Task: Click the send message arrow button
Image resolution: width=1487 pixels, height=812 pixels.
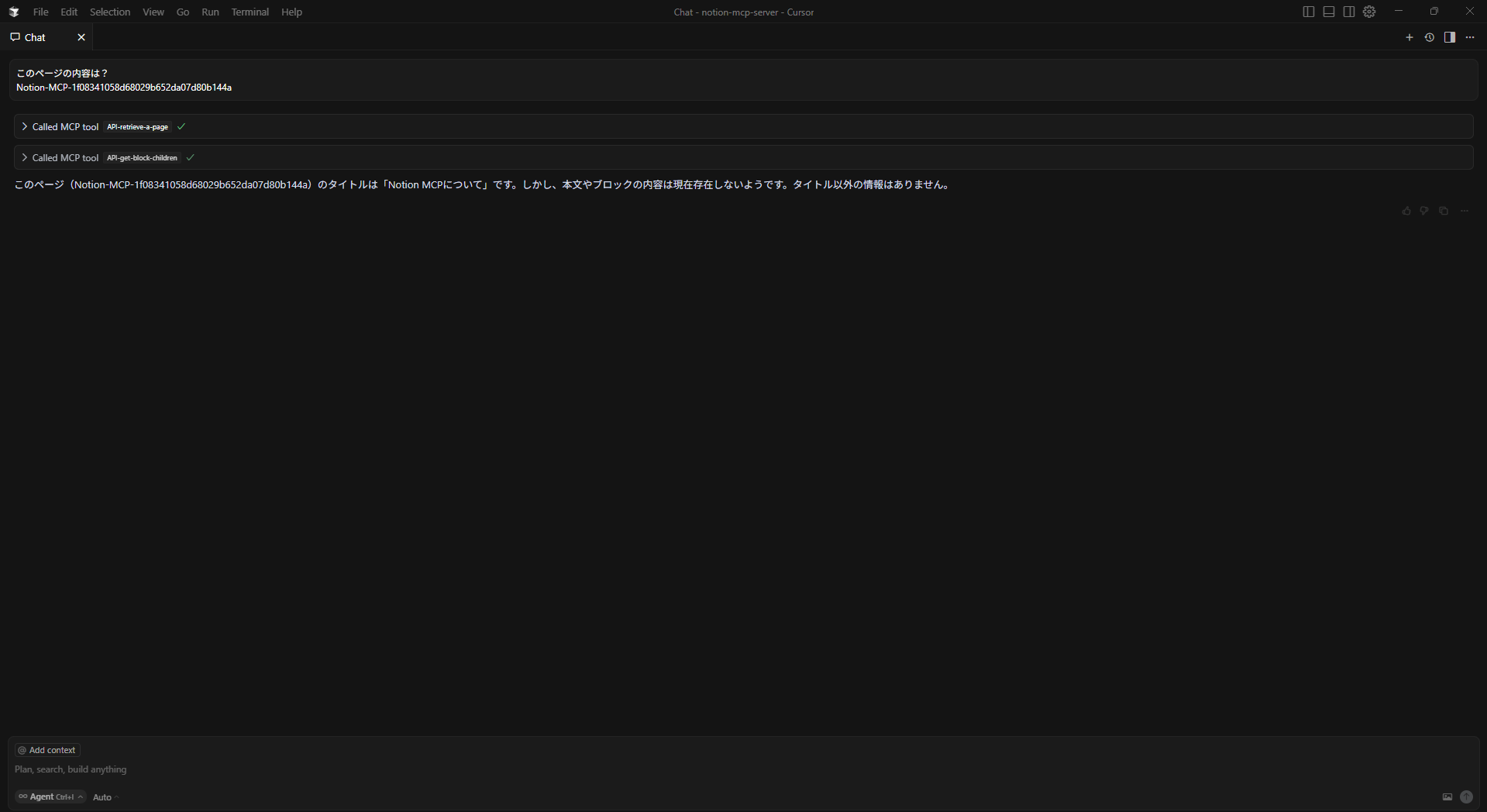Action: point(1467,797)
